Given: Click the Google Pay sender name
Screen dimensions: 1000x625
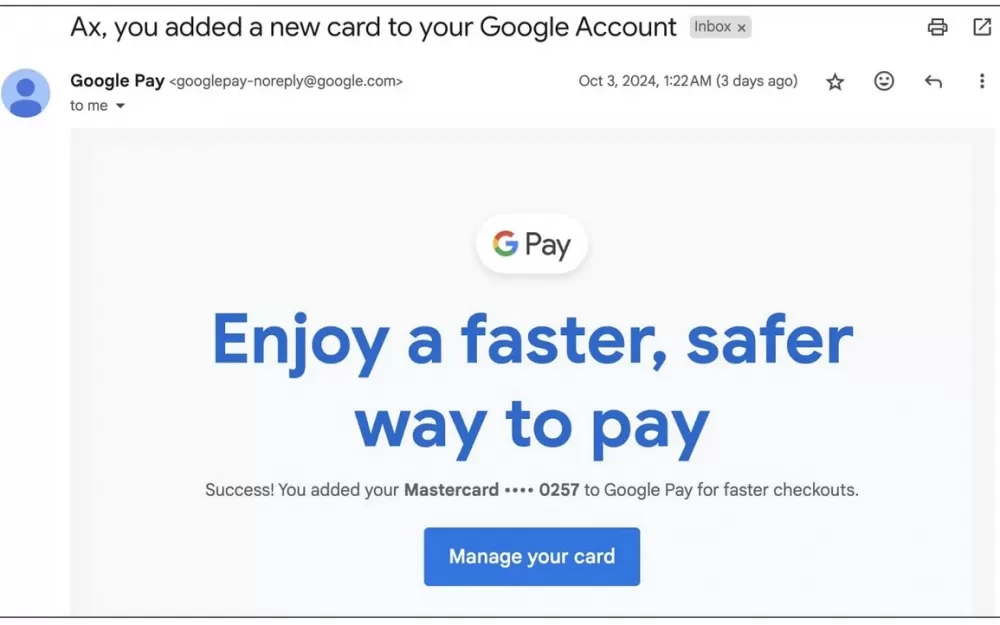Looking at the screenshot, I should click(x=117, y=81).
